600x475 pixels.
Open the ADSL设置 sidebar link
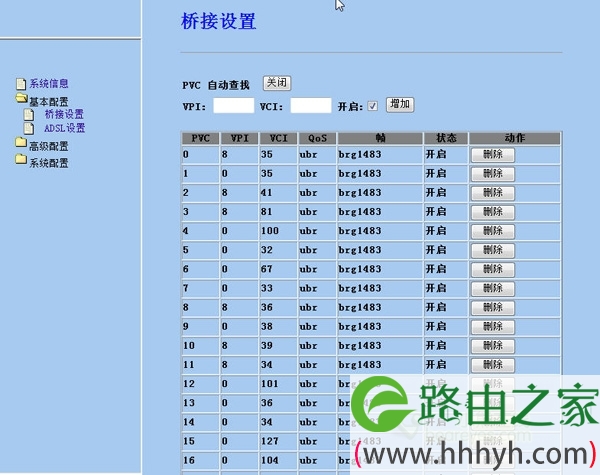point(64,128)
